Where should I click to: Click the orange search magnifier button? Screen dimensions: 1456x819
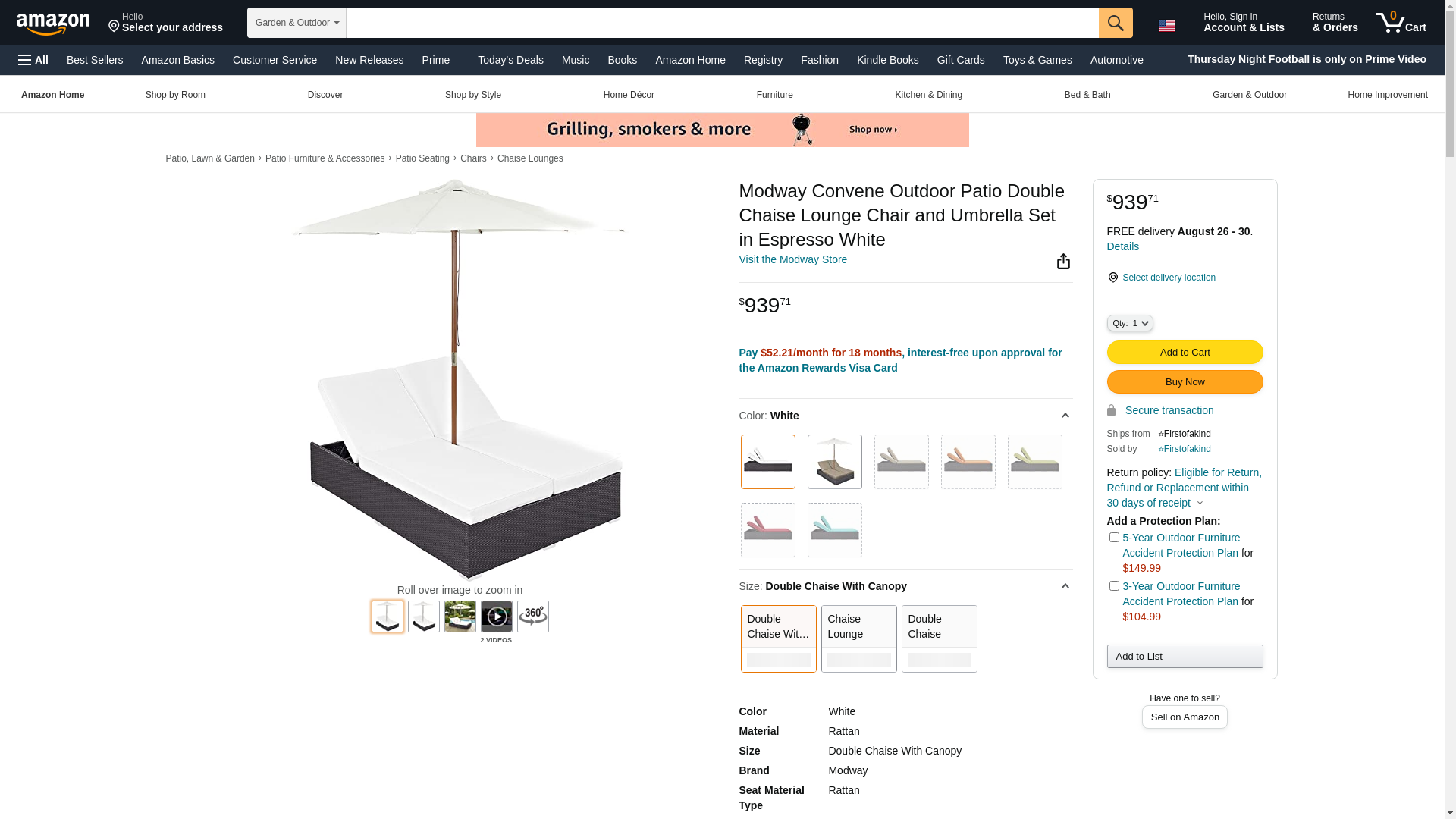1115,23
